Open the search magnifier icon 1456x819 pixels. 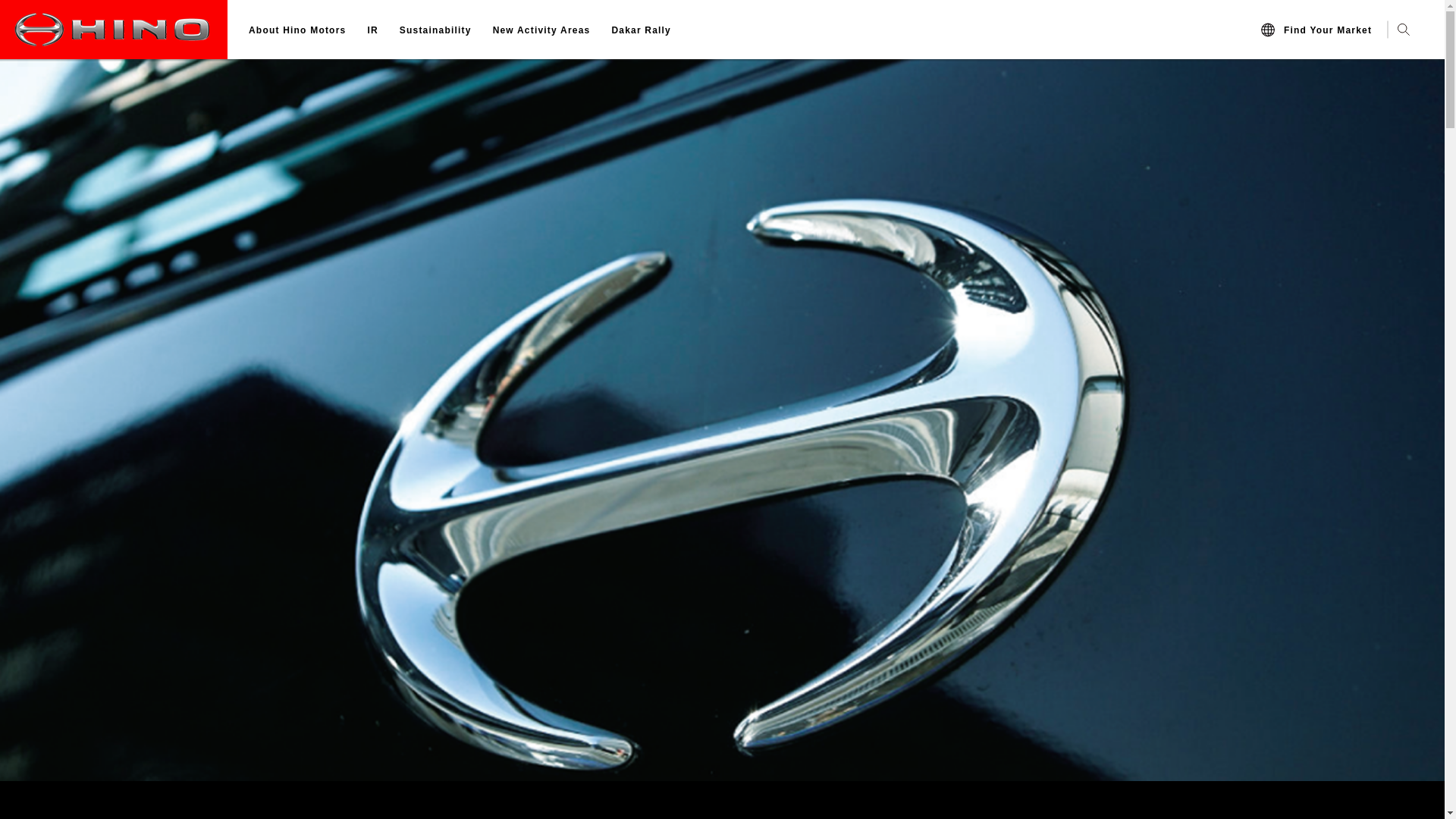click(1404, 30)
